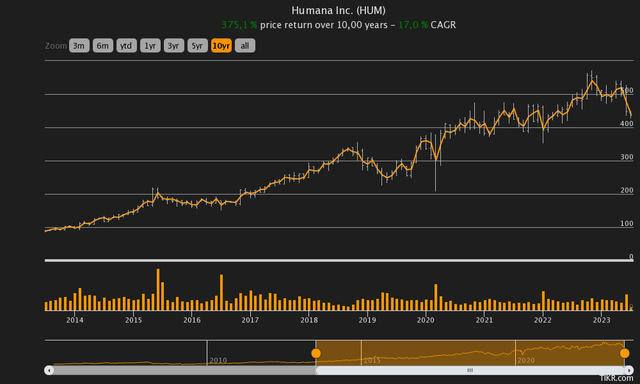The width and height of the screenshot is (640, 384).
Task: Click the 2015 label in the navigator
Action: pos(372,360)
